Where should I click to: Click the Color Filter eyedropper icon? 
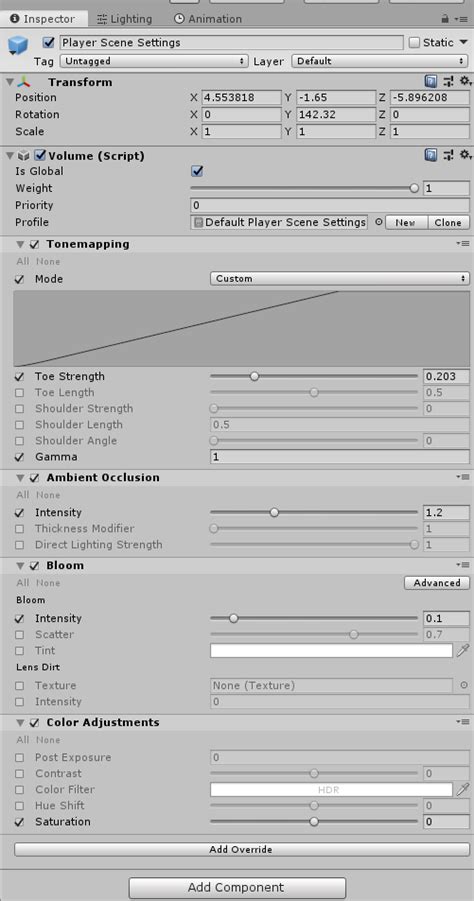click(x=463, y=790)
